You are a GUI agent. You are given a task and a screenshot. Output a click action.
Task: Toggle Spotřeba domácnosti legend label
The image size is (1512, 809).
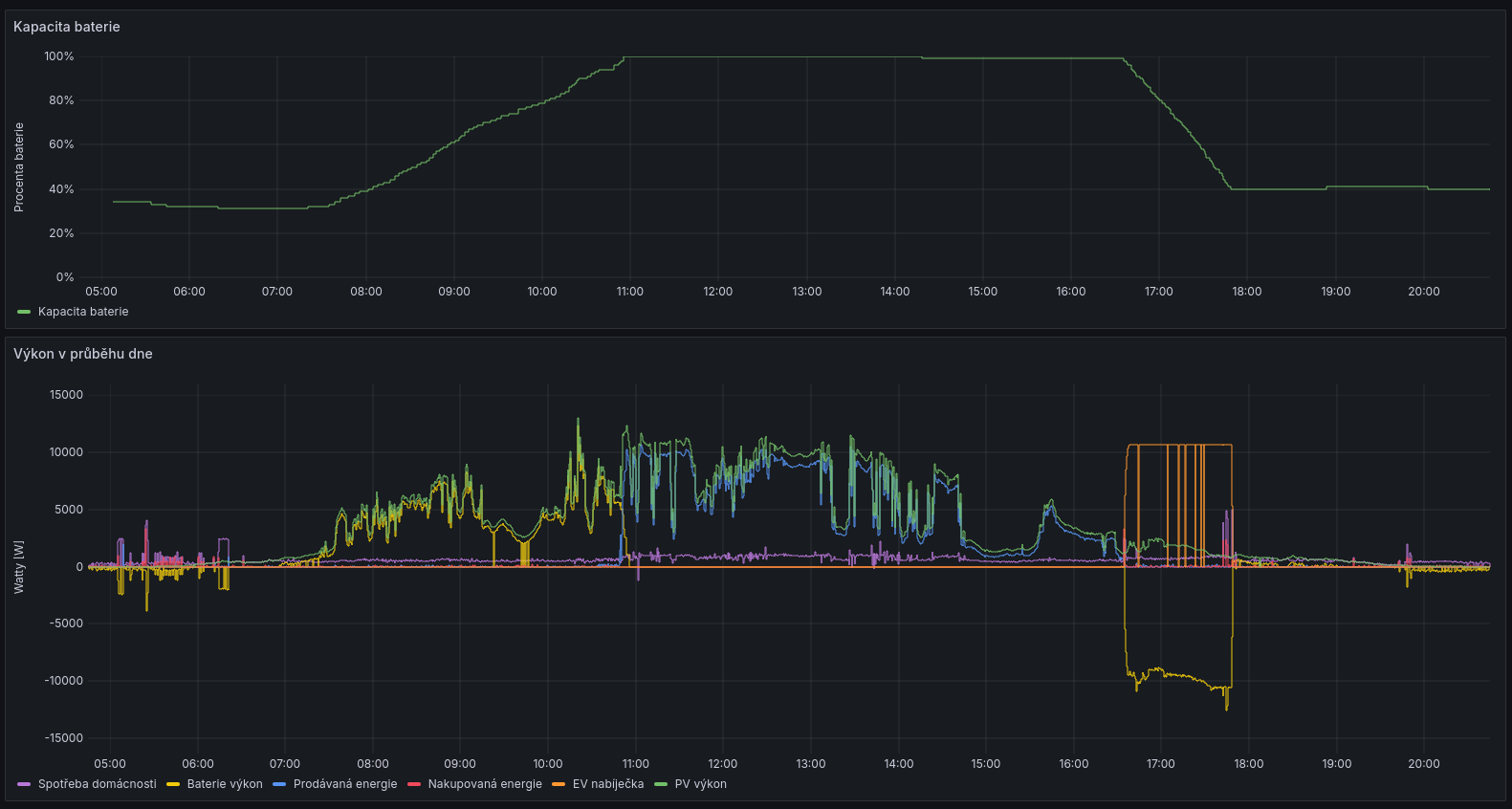click(x=97, y=784)
